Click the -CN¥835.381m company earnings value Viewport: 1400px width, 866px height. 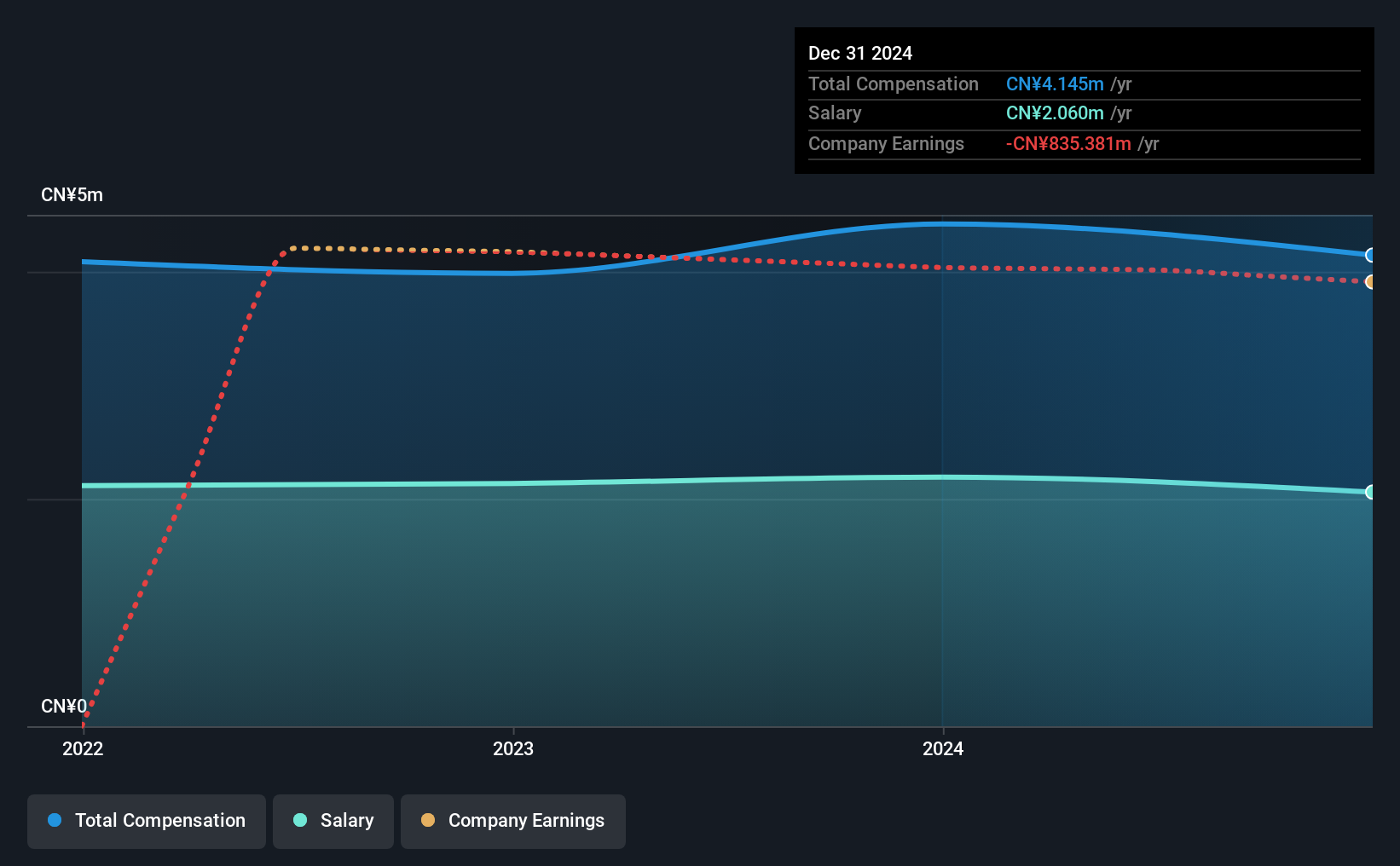point(1068,143)
